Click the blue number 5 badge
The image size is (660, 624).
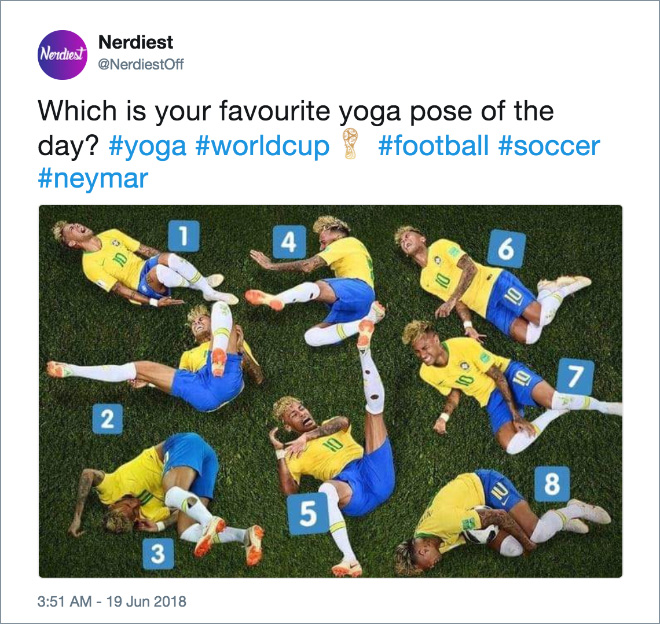[308, 514]
